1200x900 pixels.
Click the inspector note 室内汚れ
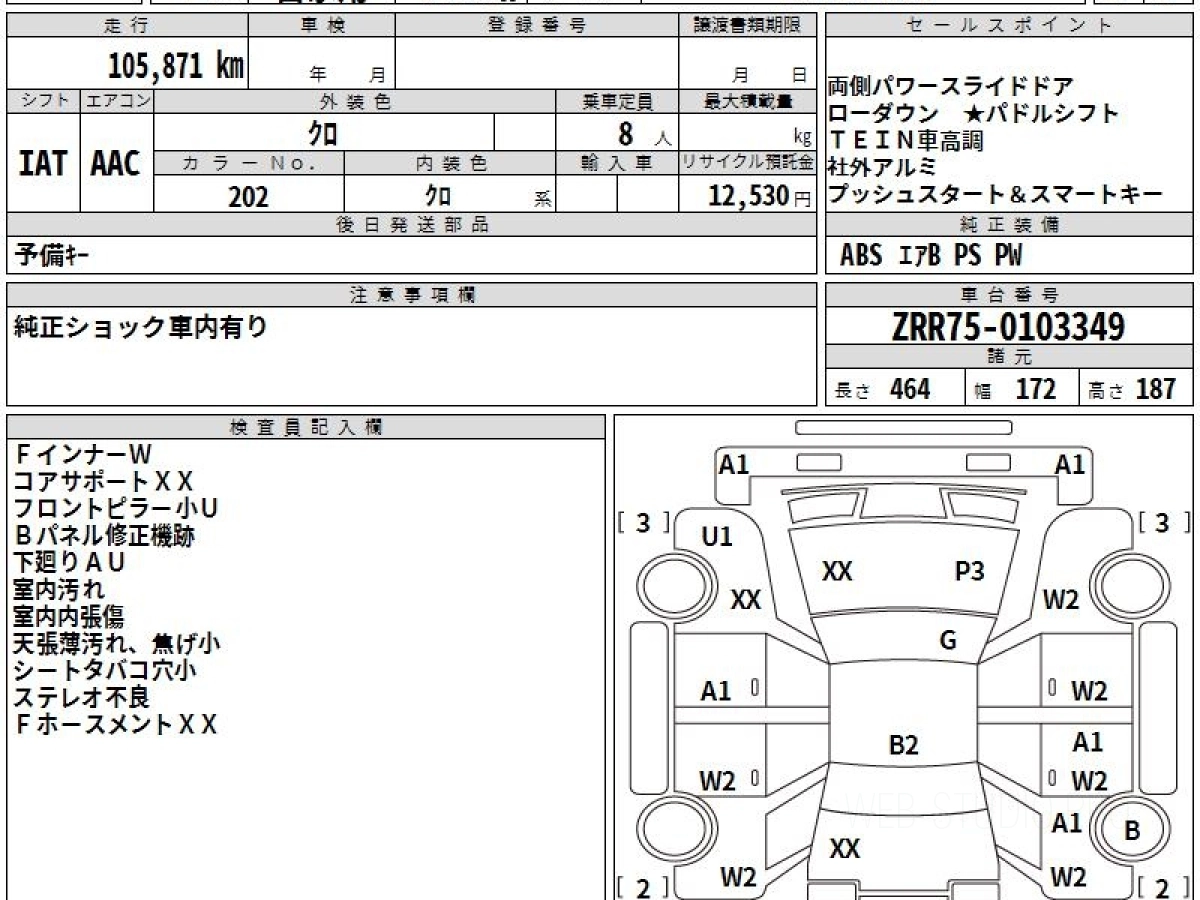tap(59, 590)
